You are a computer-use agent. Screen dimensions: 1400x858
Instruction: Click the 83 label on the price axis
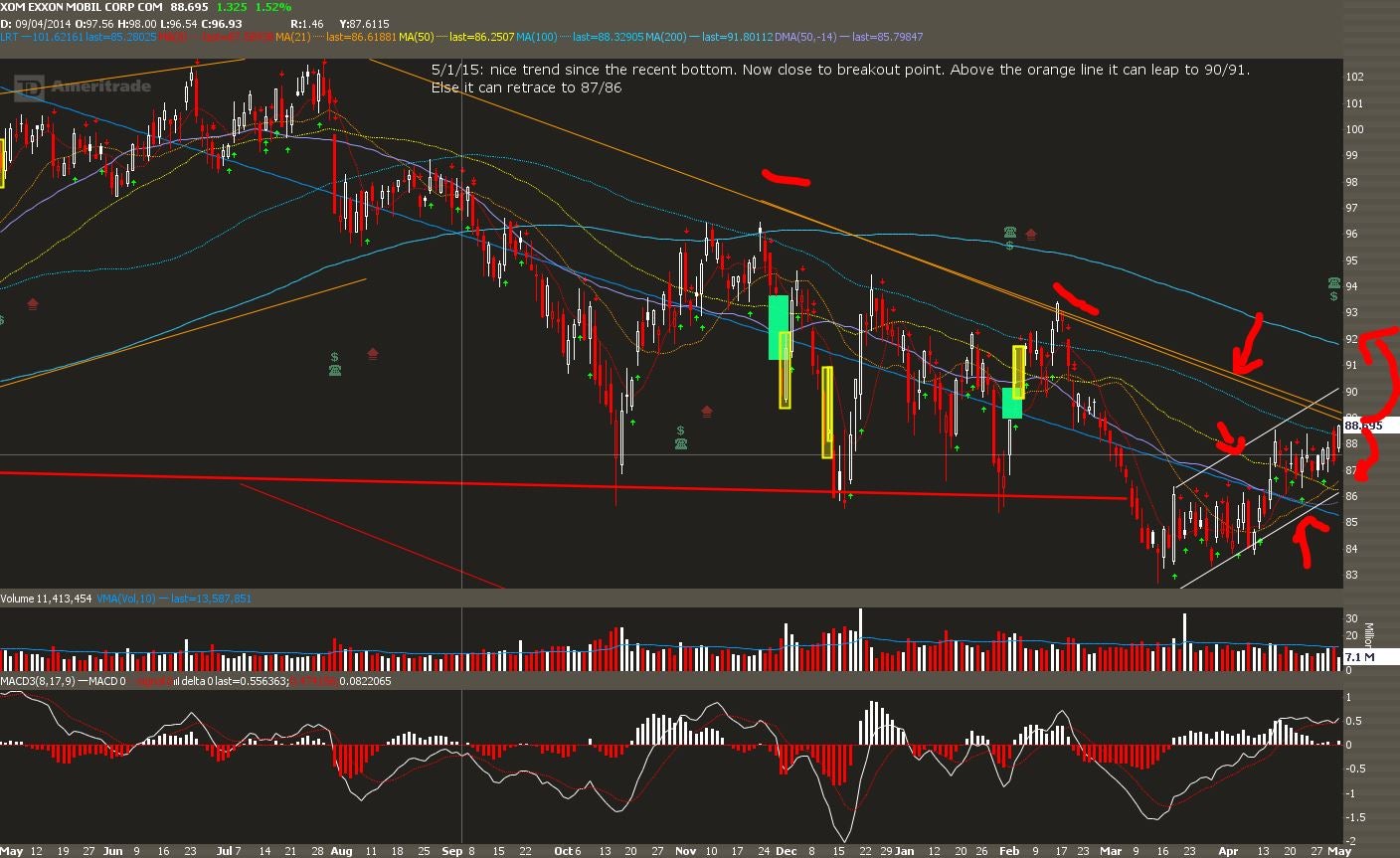tap(1351, 575)
